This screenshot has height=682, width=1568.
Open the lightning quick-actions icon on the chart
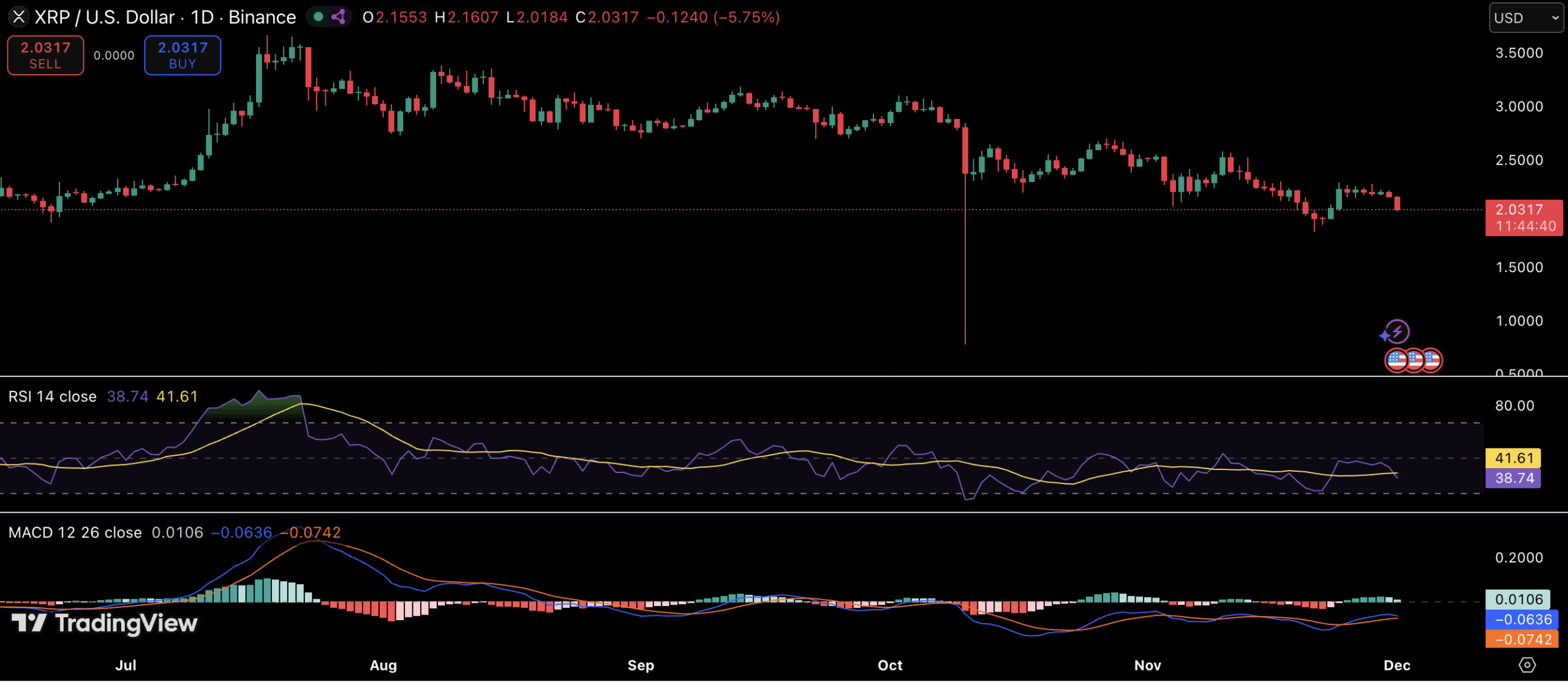pyautogui.click(x=1398, y=330)
